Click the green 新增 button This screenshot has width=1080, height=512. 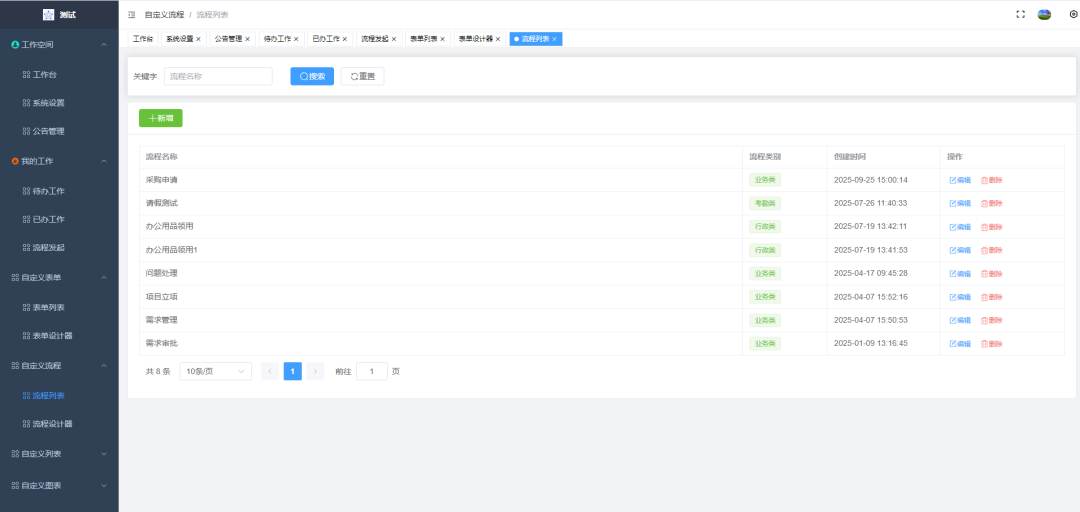coord(160,118)
